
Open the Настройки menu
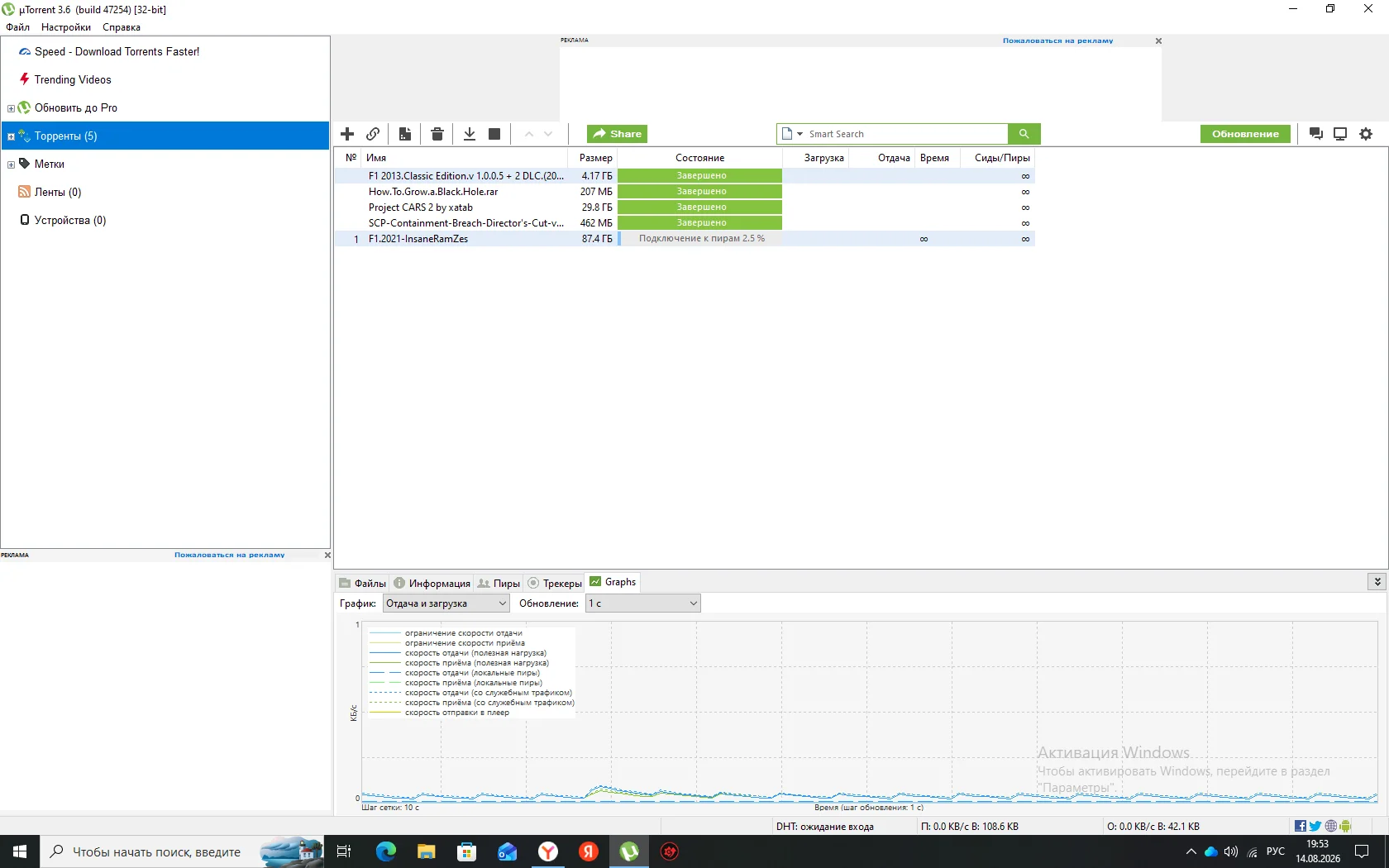click(66, 27)
